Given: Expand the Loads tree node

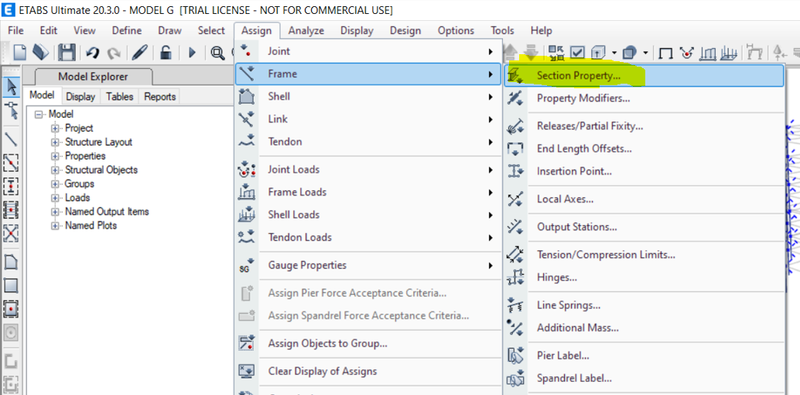Looking at the screenshot, I should point(55,198).
